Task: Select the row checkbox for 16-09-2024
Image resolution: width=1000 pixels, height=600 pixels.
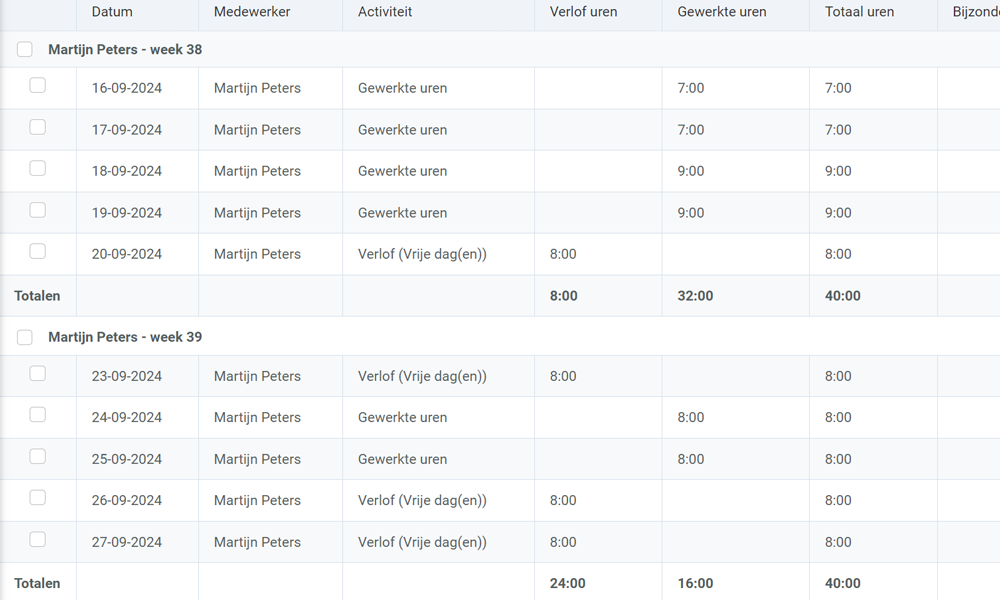Action: (x=38, y=86)
